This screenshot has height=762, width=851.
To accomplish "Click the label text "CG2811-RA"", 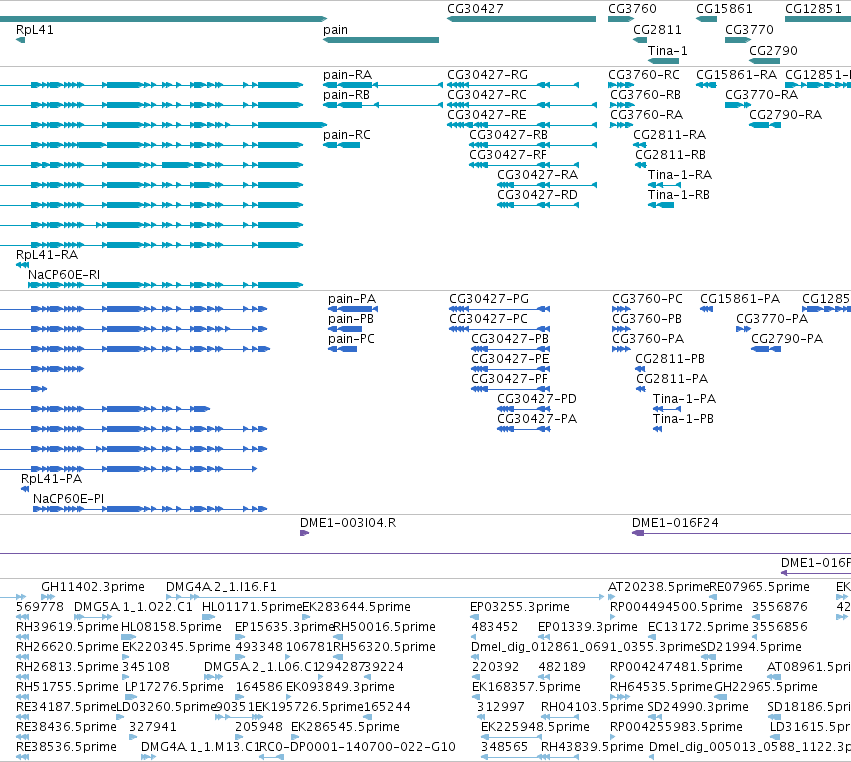I will click(x=670, y=135).
